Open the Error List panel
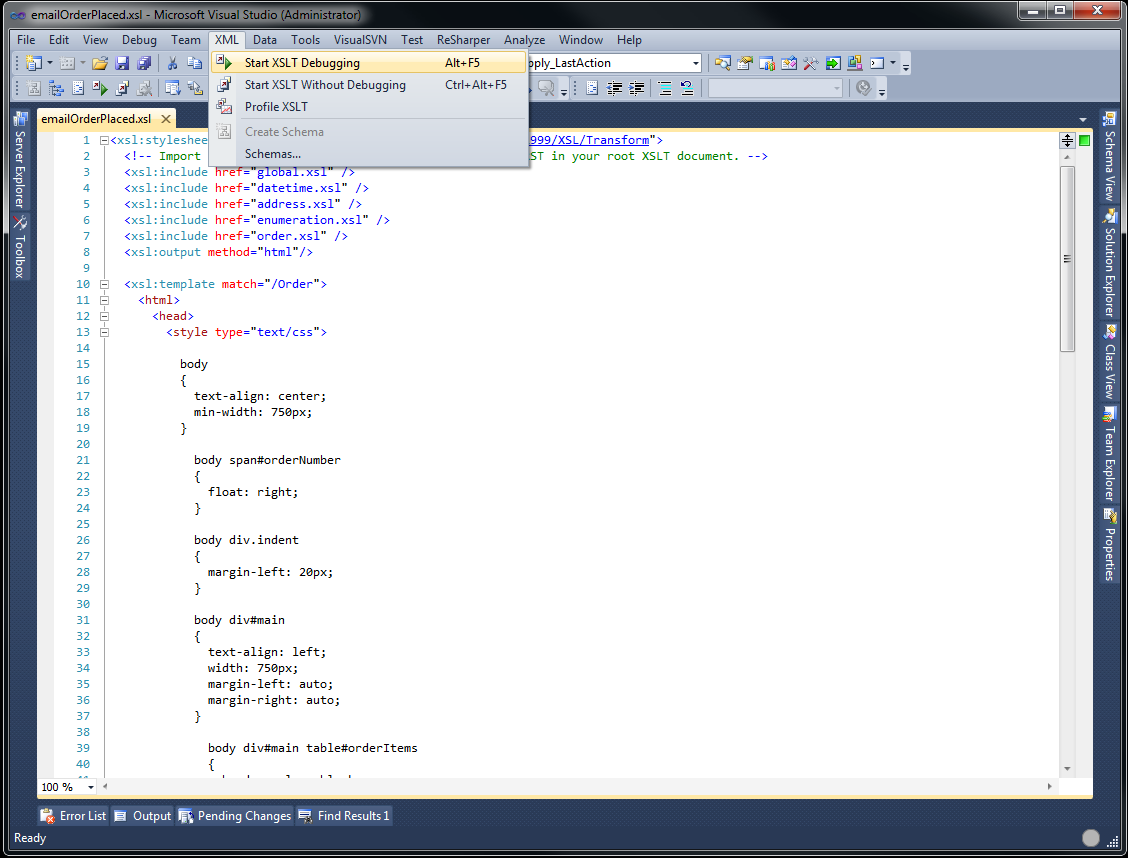The image size is (1128, 858). tap(73, 816)
